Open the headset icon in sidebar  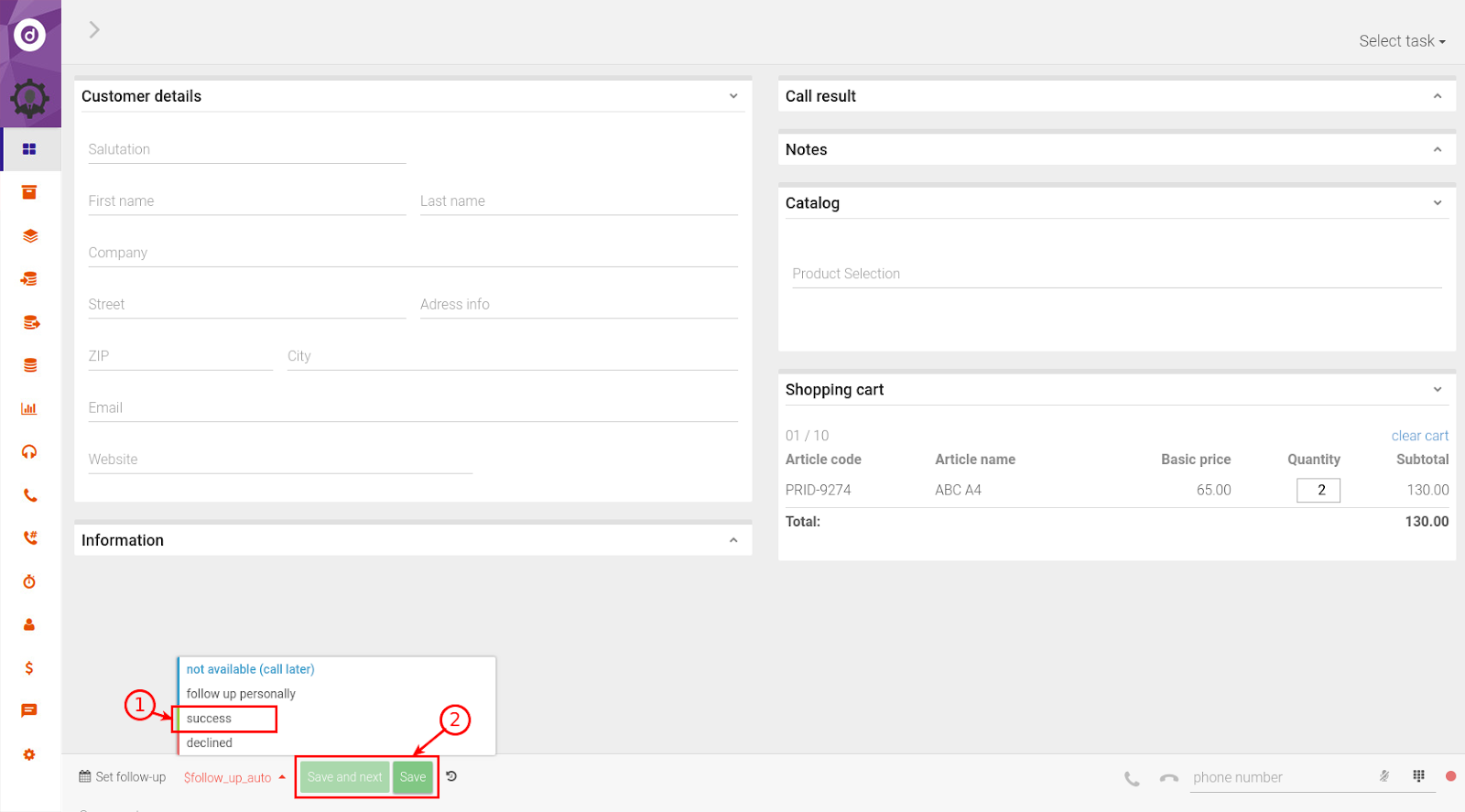(x=29, y=452)
